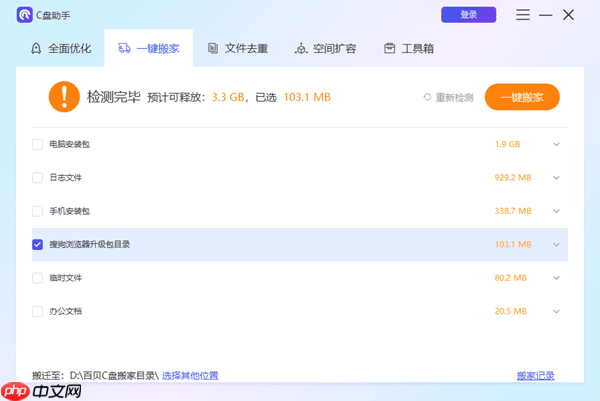Uncheck the 搜狗浏览器升级包目录 checkbox
Image resolution: width=600 pixels, height=401 pixels.
[38, 245]
